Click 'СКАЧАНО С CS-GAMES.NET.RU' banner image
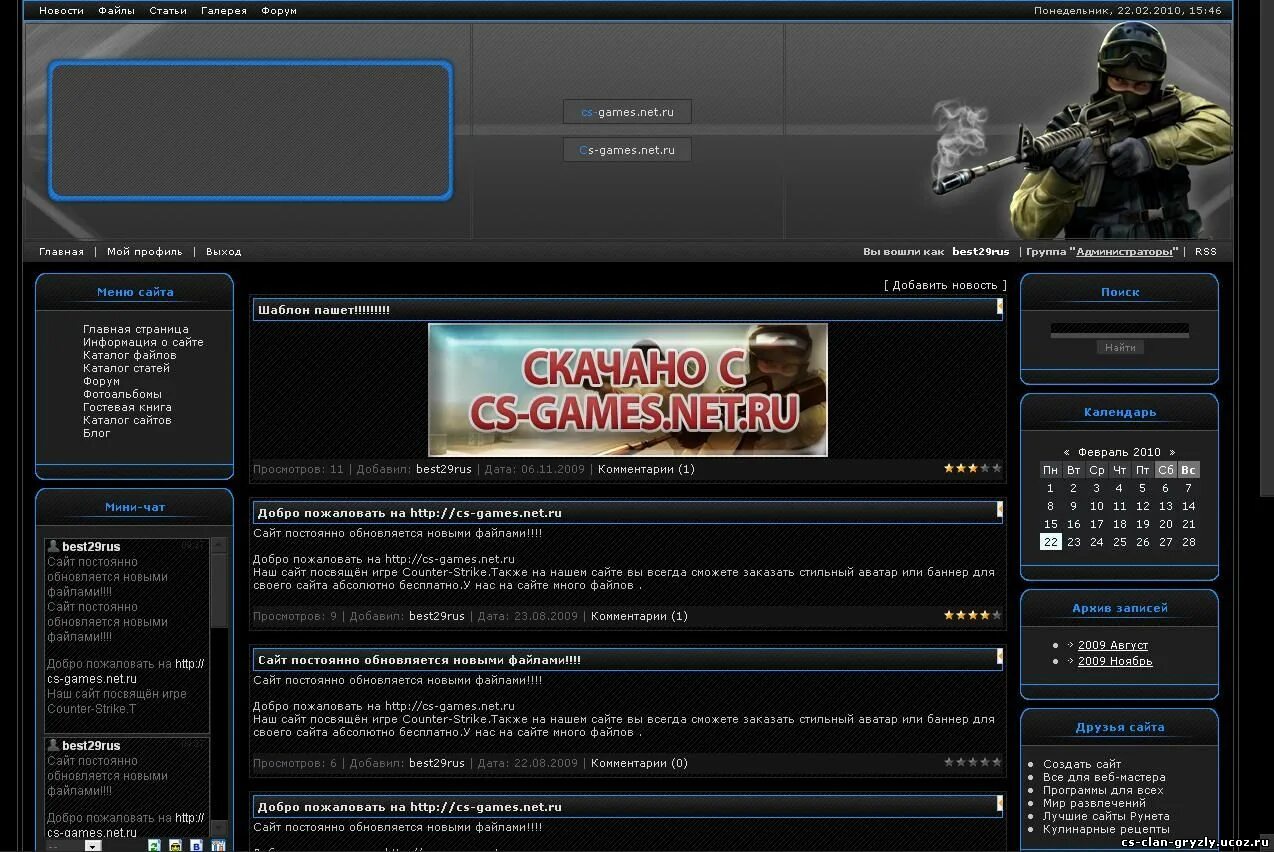 point(628,390)
